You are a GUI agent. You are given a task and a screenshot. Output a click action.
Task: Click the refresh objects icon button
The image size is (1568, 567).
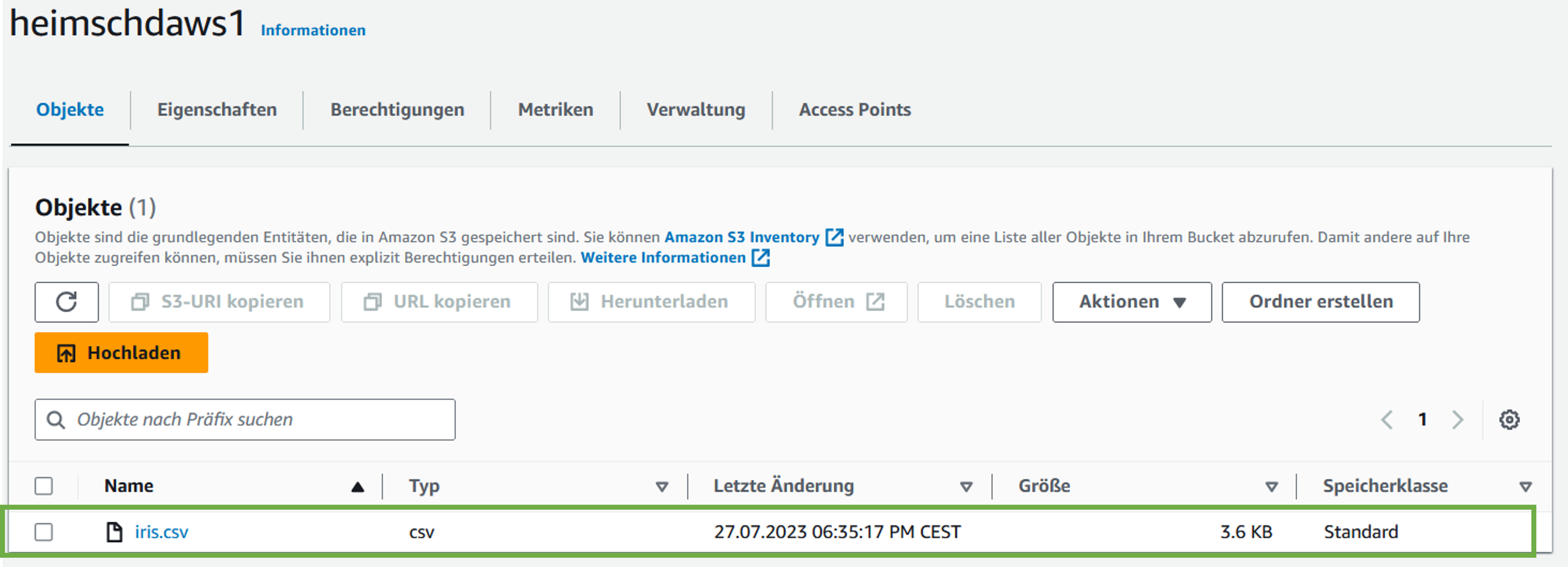coord(66,301)
